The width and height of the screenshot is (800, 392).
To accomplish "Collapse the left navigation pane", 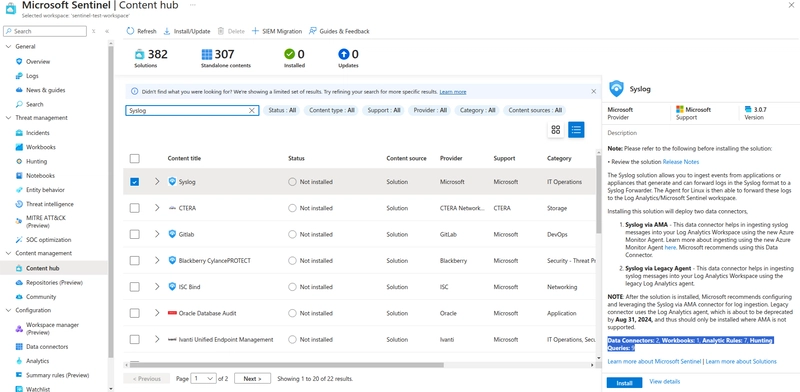I will tap(107, 31).
